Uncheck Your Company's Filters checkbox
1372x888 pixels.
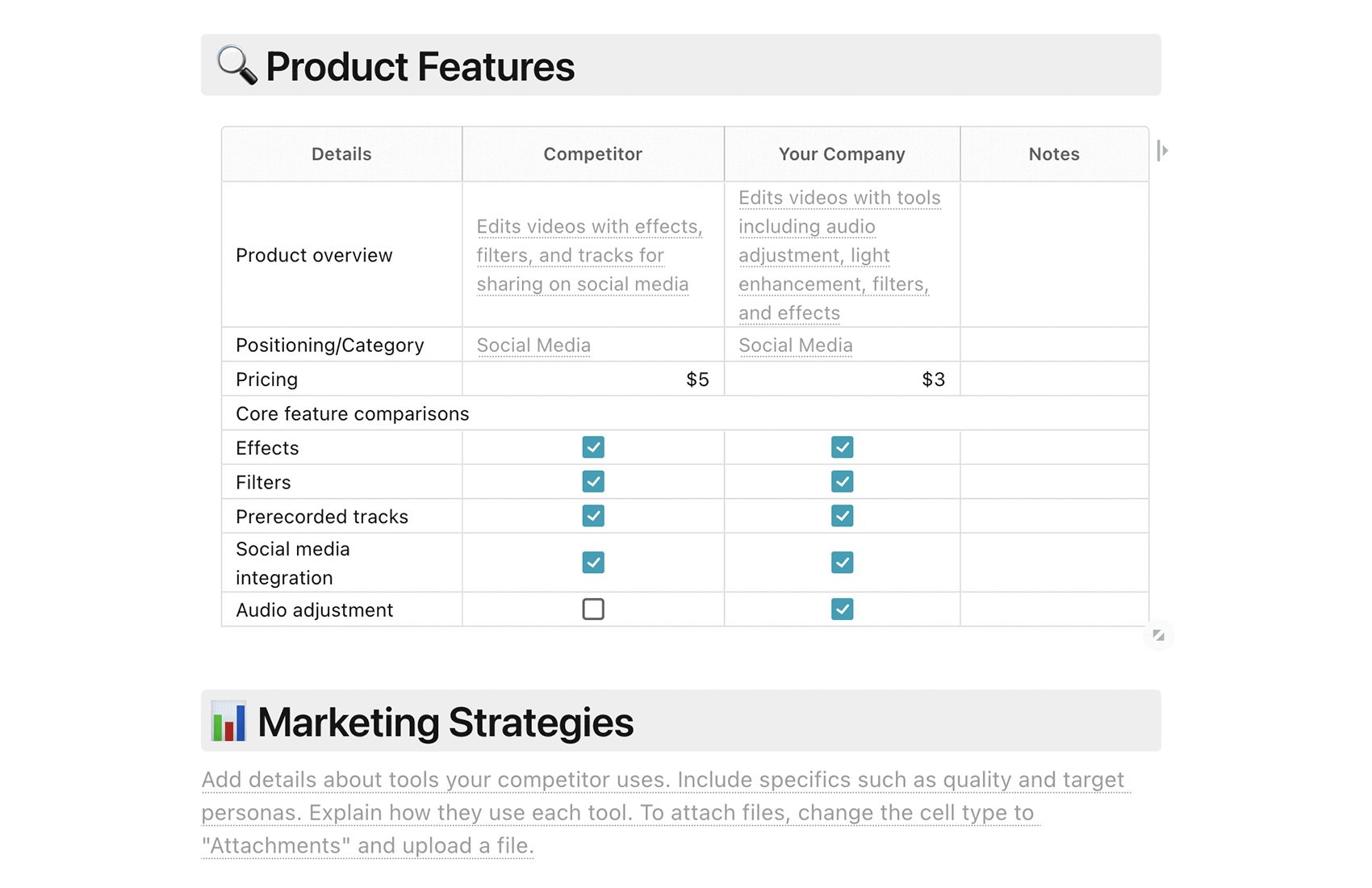(x=842, y=482)
